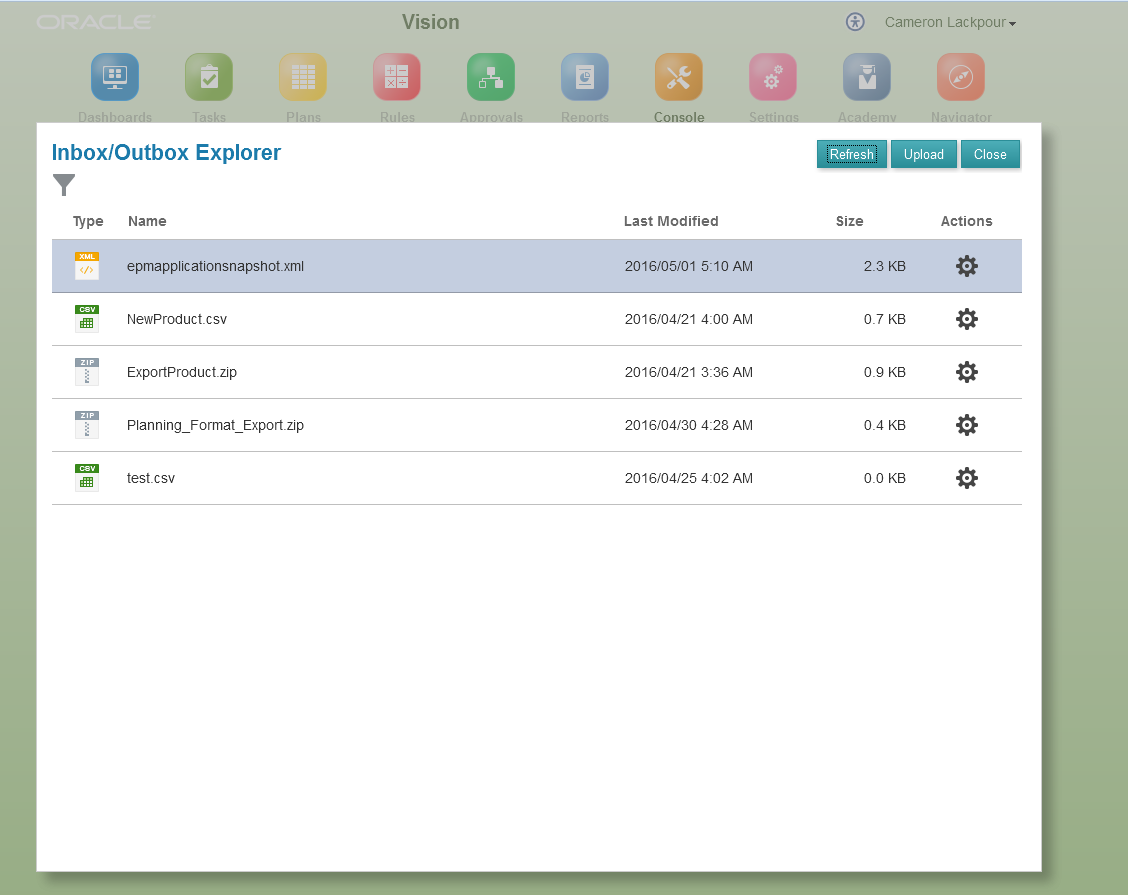Open the Plans grid icon

point(303,77)
